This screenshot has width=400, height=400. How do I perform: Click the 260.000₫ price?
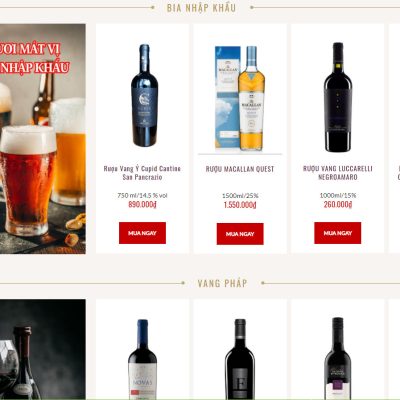tap(338, 204)
